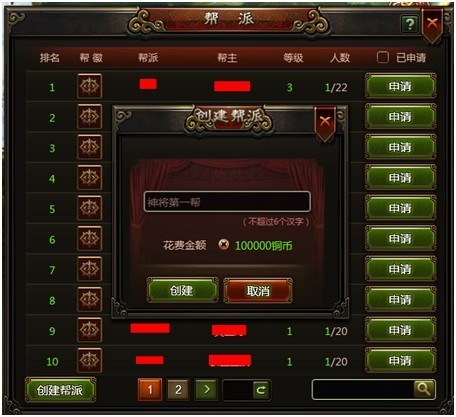Apply to rank 9 guild with 申请

coord(400,330)
